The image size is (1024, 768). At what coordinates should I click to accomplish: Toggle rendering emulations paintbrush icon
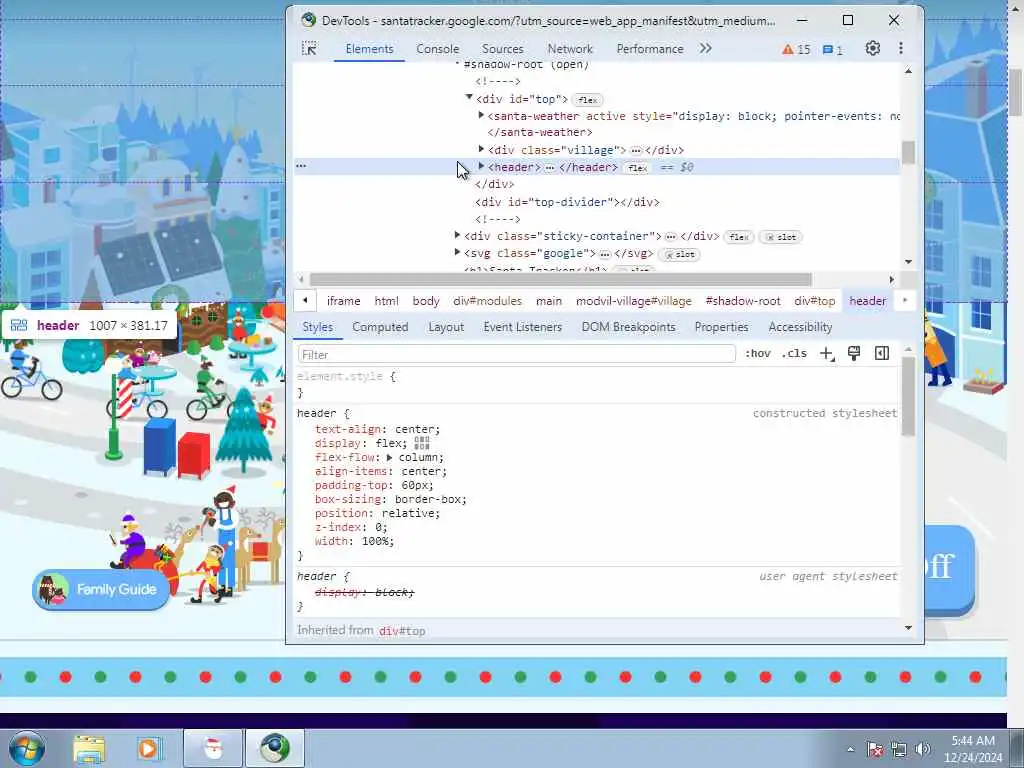(854, 353)
